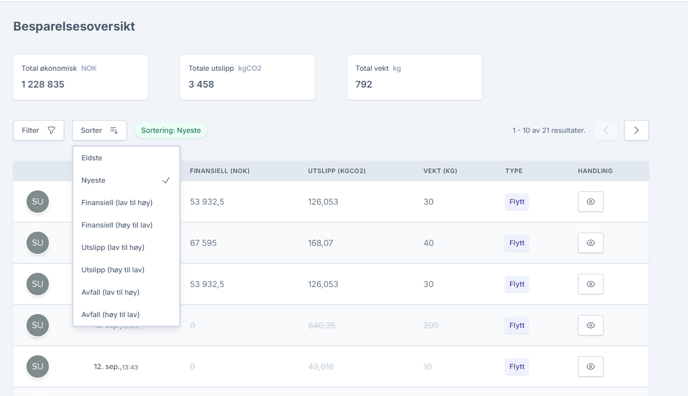
Task: Sort by Avfall (høy til lav)
Action: pyautogui.click(x=126, y=314)
